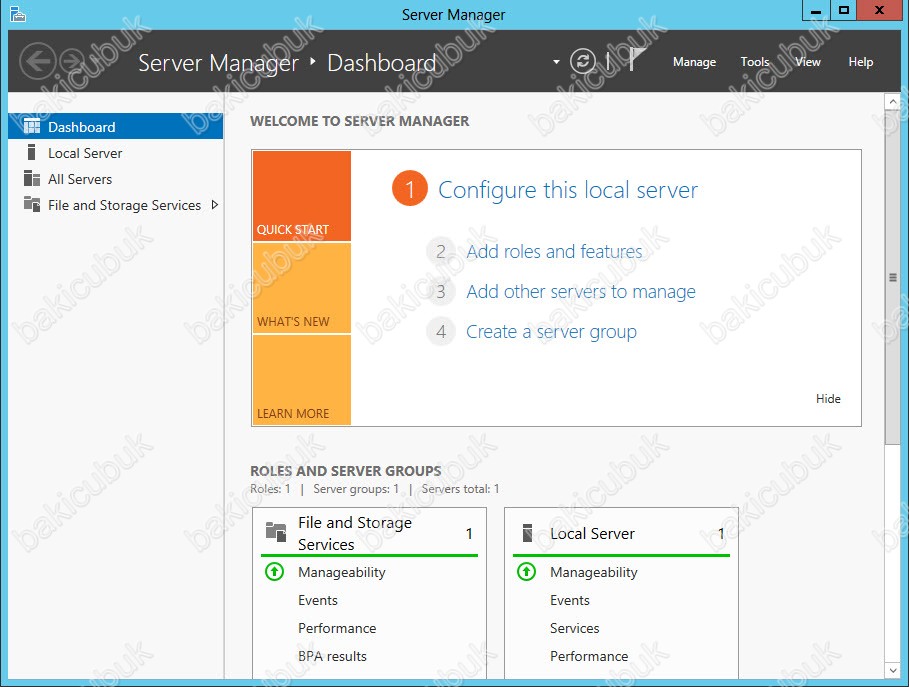The image size is (909, 687).
Task: Open the breadcrumb dropdown arrow in header
Action: [x=556, y=61]
